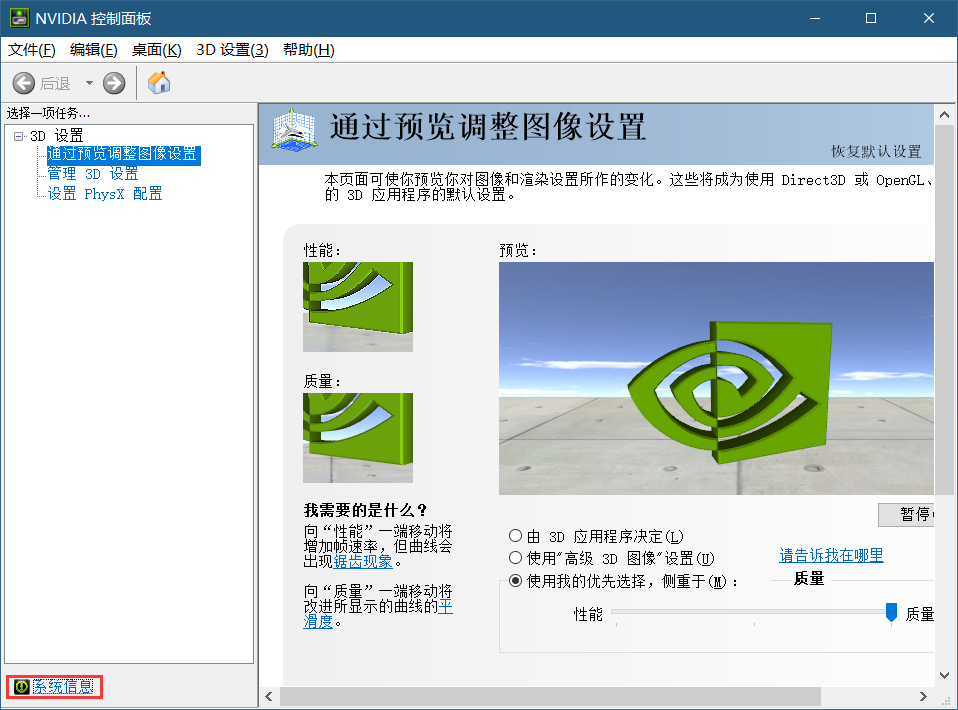Click the 选择一项任务... label

tap(48, 113)
